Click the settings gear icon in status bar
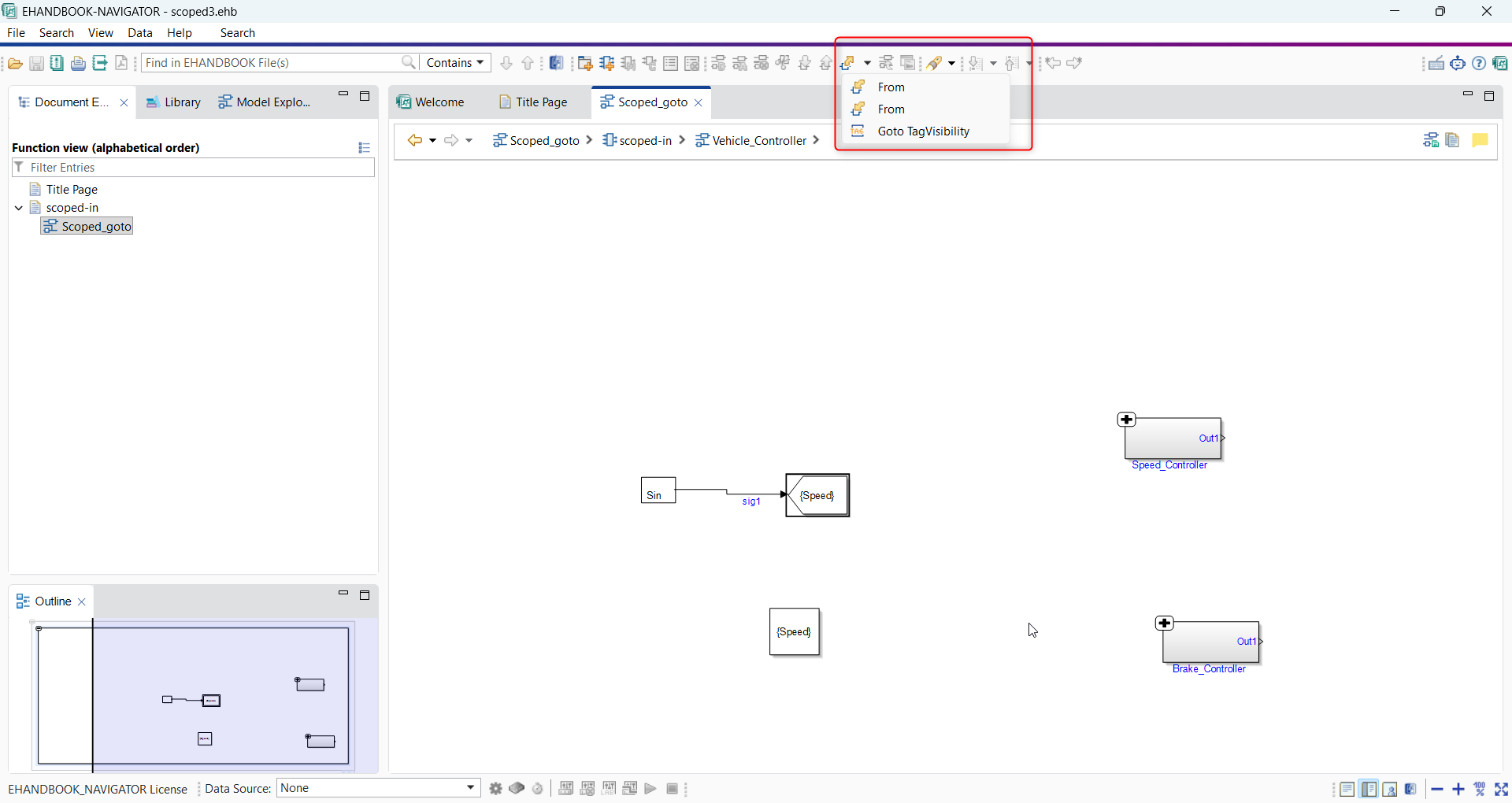 (495, 789)
